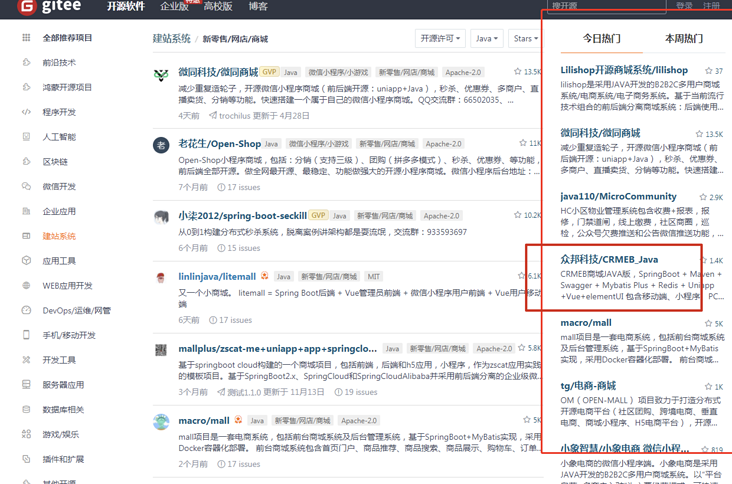Viewport: 732px width, 484px height.
Task: Click the icon beside 人工智能
Action: click(26, 137)
